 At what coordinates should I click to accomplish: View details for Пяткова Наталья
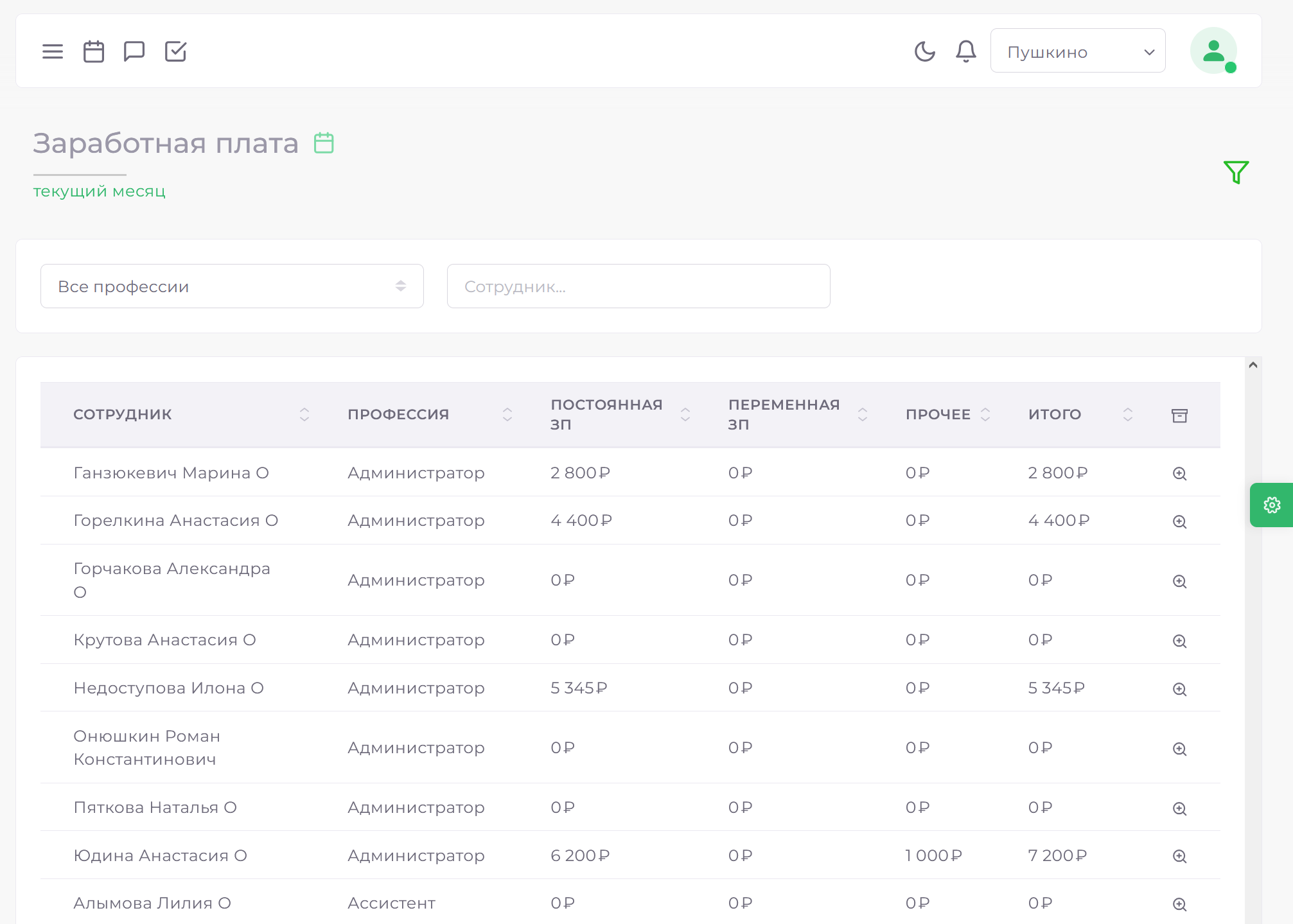1180,808
